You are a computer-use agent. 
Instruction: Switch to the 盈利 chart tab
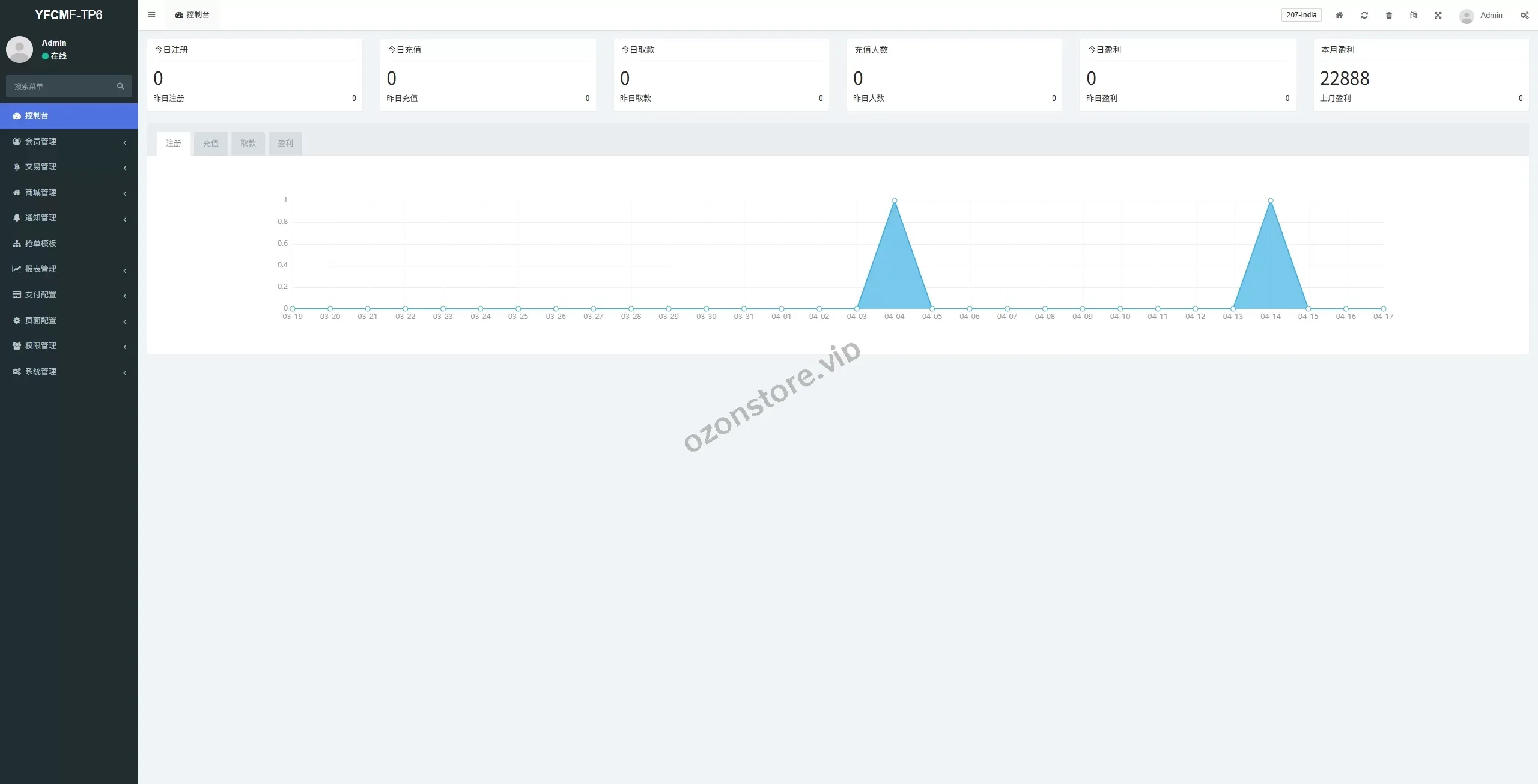(x=285, y=143)
